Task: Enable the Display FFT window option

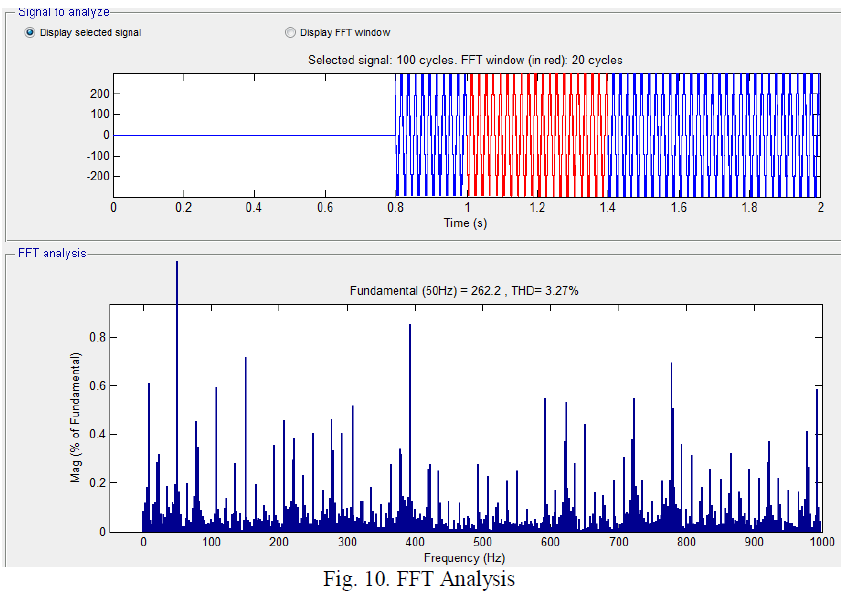Action: pos(291,32)
